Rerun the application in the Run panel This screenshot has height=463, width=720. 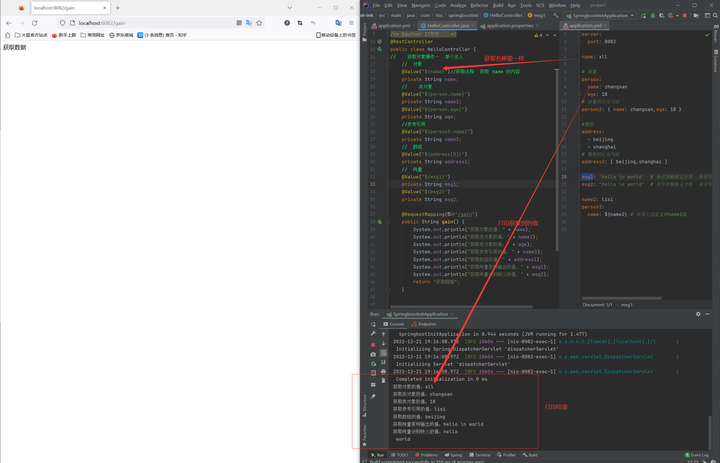[x=373, y=324]
